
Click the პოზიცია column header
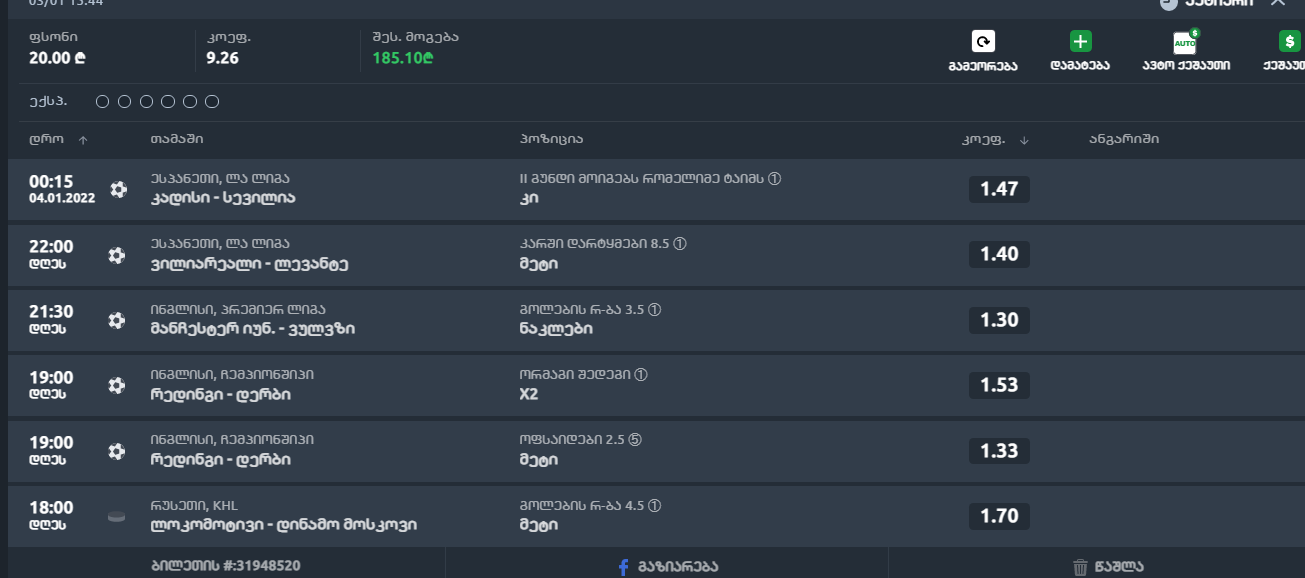pos(551,139)
